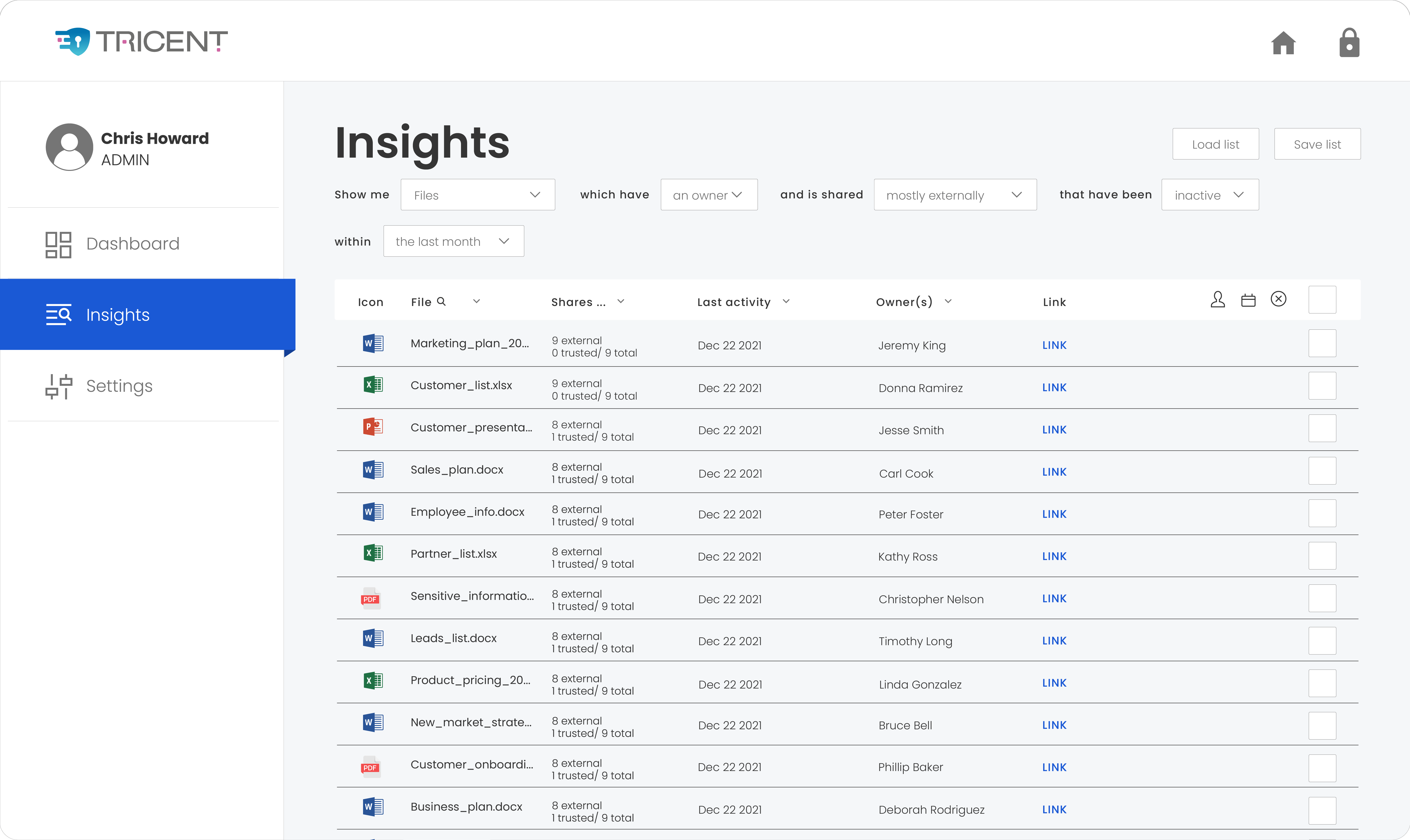Check the box for Partner_list.xlsx row

tap(1322, 556)
